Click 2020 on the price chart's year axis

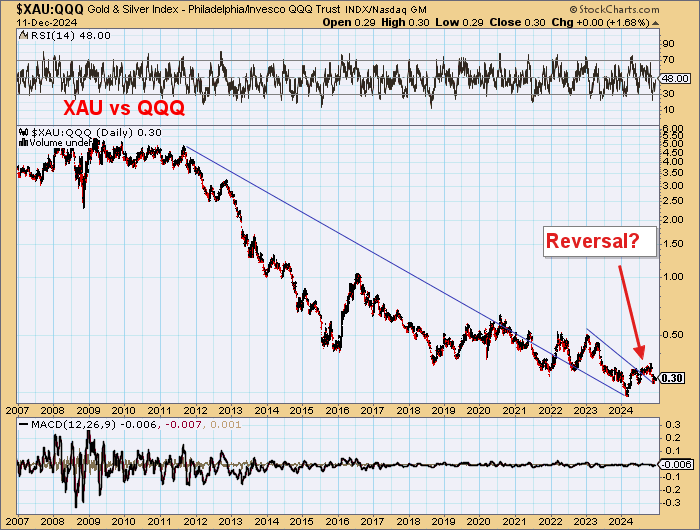[479, 410]
